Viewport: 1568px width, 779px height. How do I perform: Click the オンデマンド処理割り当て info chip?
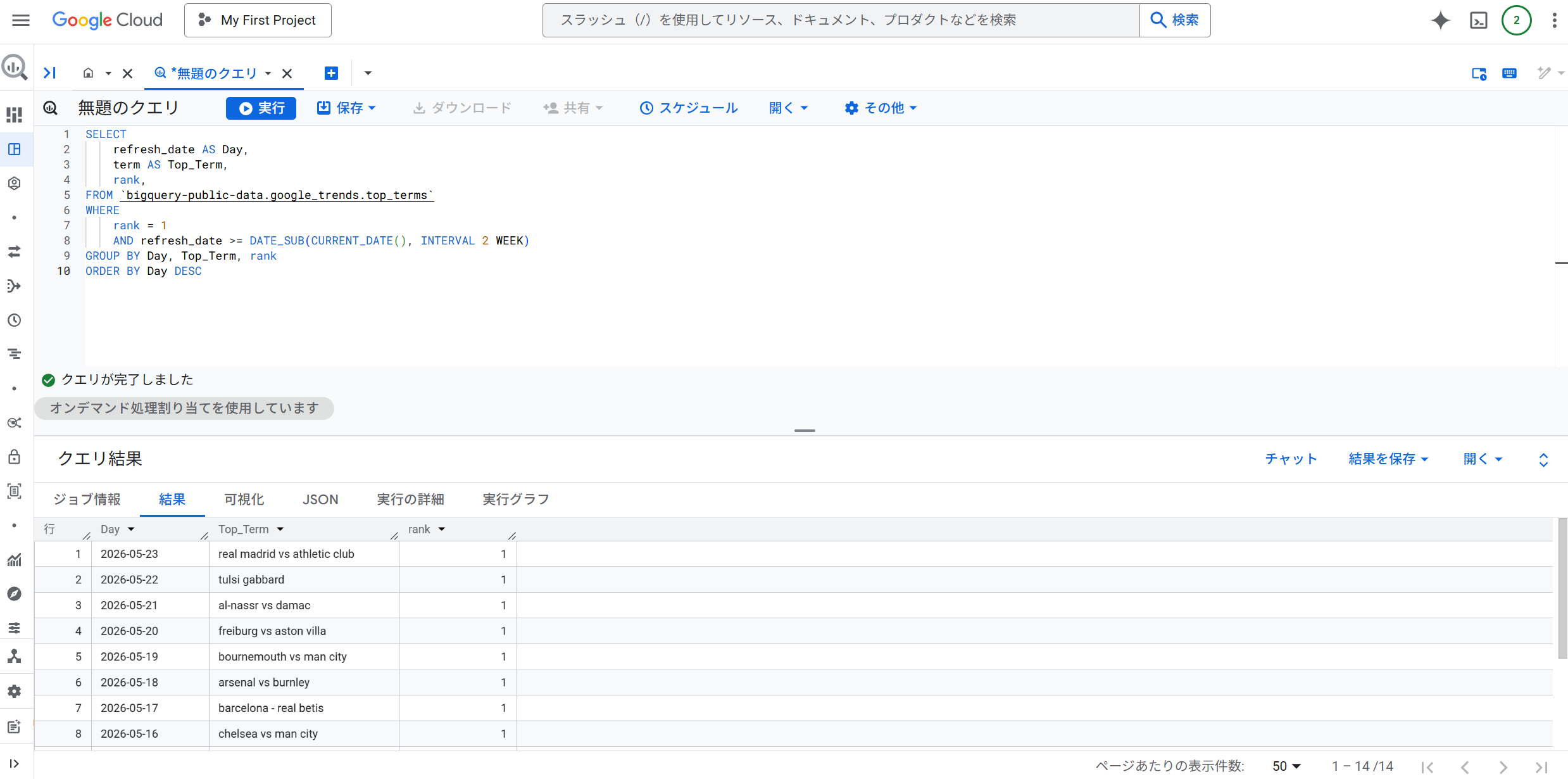pos(184,408)
